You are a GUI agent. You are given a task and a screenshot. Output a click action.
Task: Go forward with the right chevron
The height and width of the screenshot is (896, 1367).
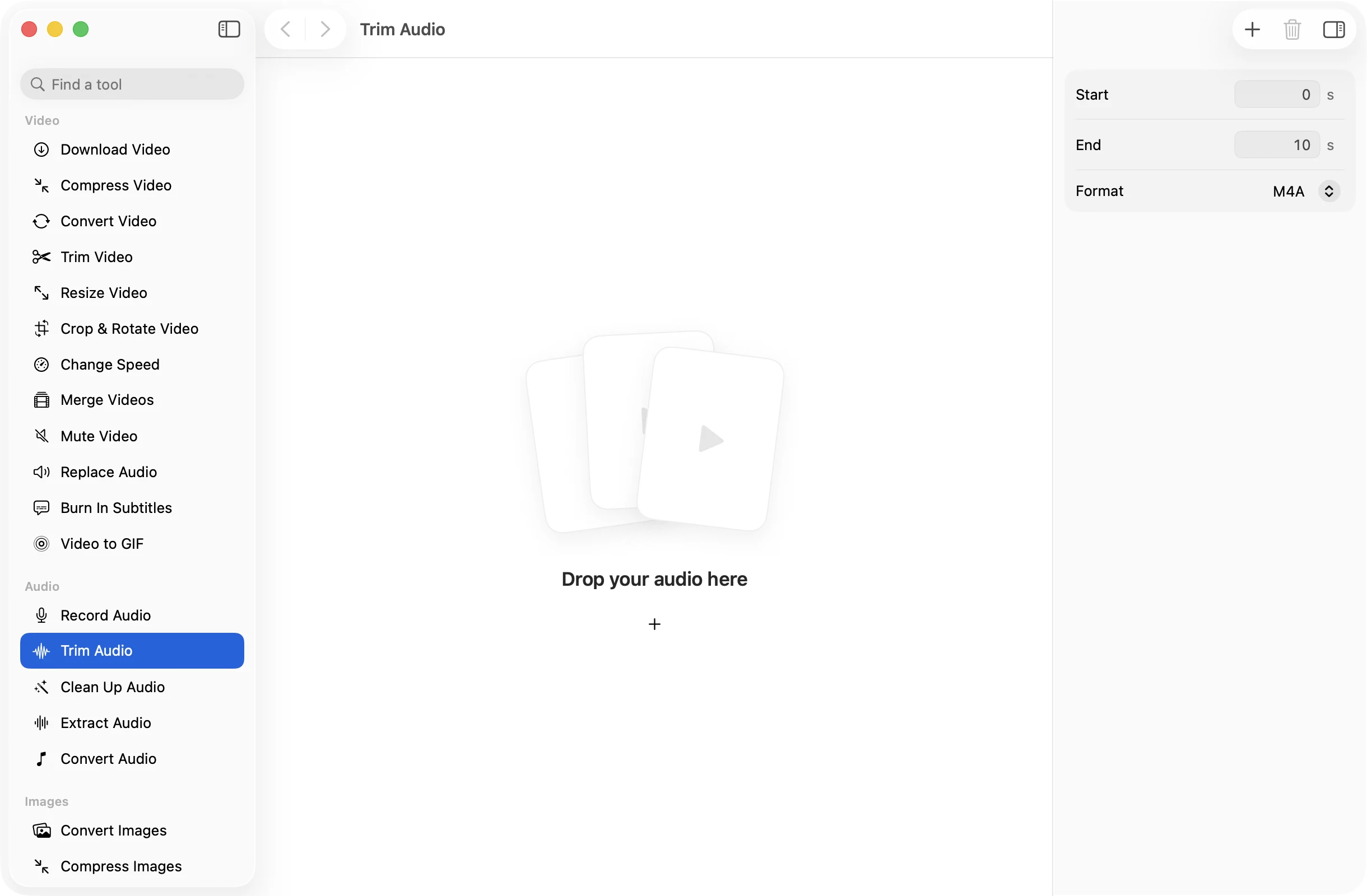click(325, 29)
